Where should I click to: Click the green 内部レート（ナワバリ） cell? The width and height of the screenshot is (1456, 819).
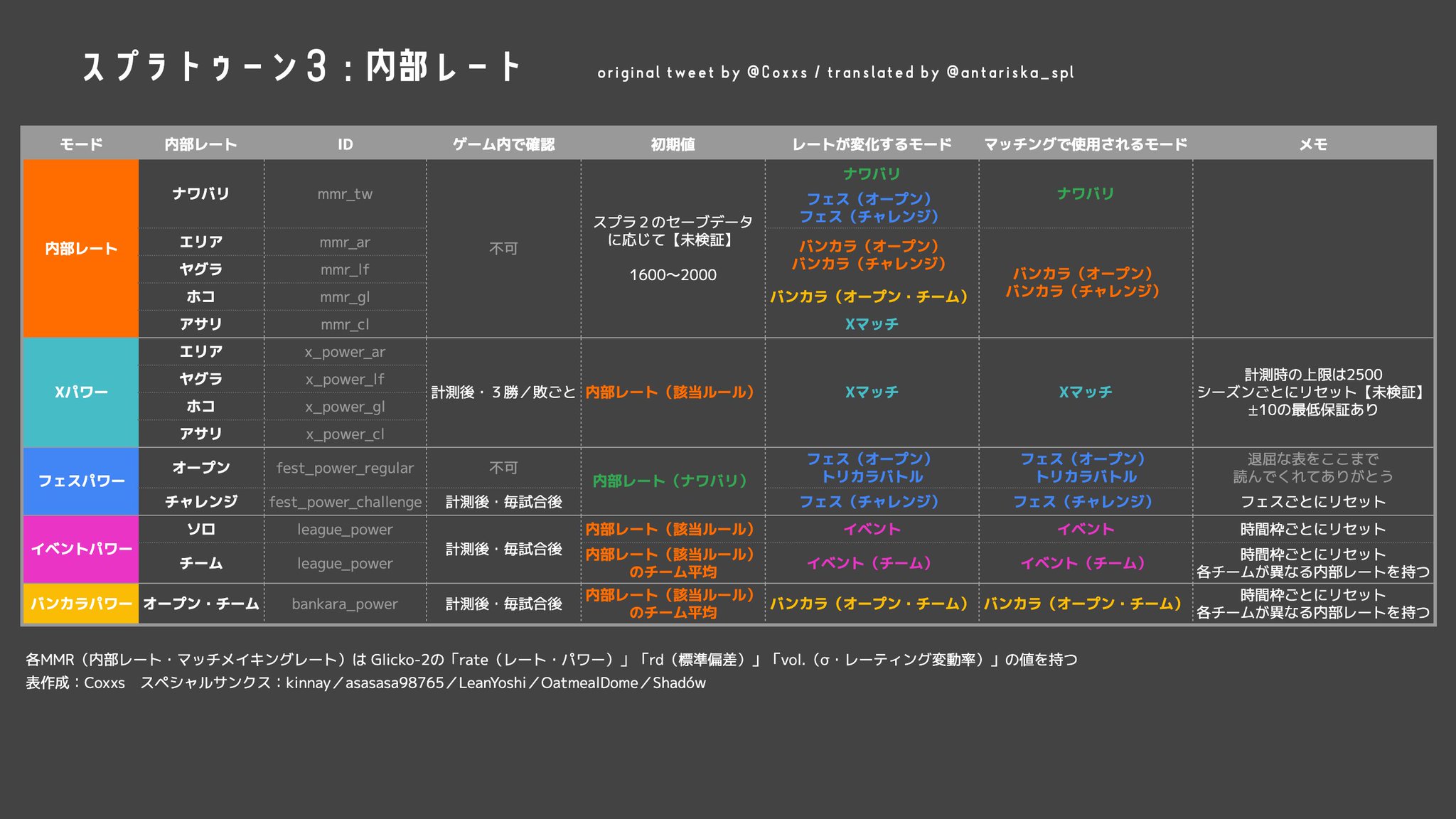[x=673, y=481]
